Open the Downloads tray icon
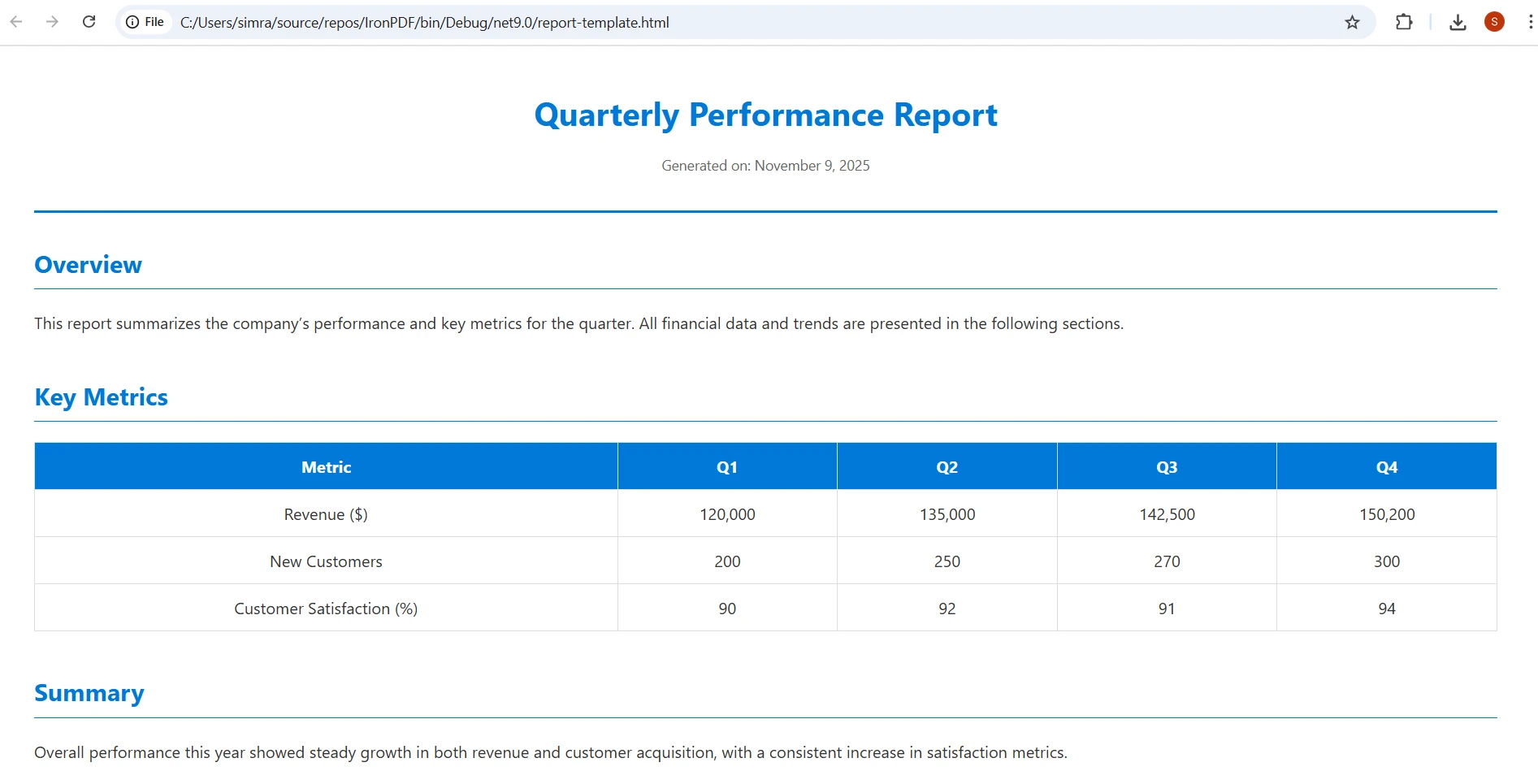Screen dimensions: 1538x784 (1458, 22)
